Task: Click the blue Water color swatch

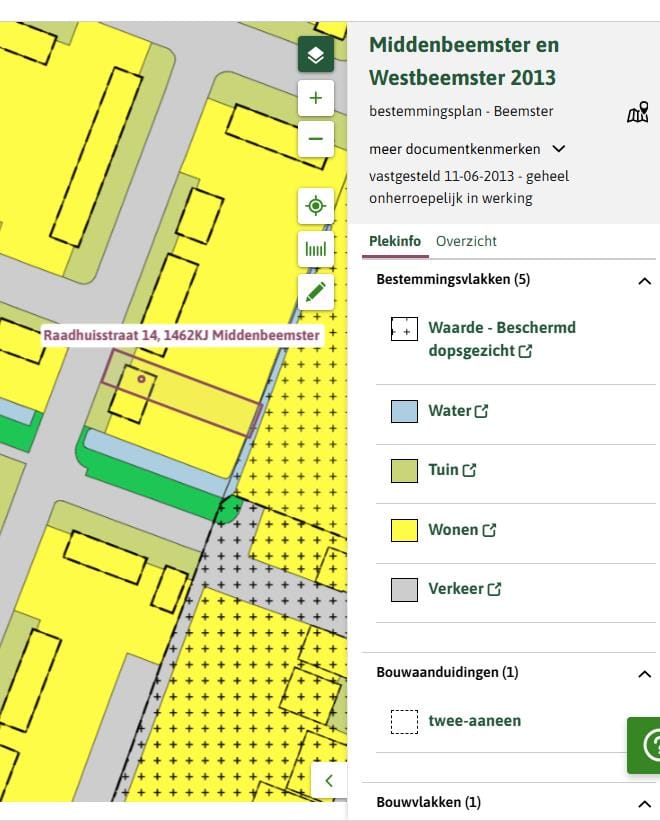Action: 404,411
